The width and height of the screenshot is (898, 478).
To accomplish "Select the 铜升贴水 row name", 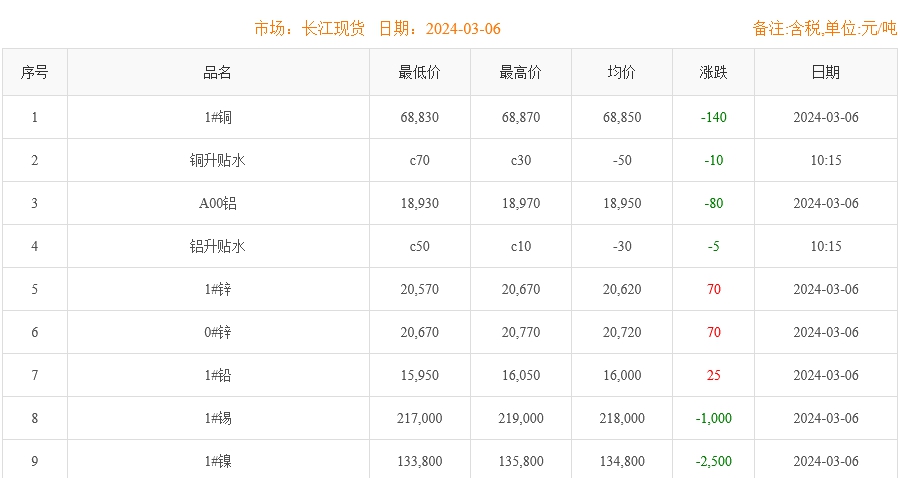I will 217,161.
